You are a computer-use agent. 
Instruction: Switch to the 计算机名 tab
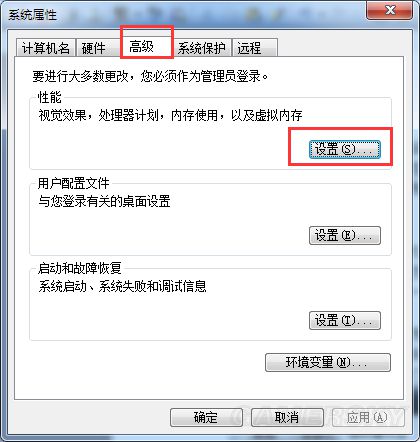point(45,48)
